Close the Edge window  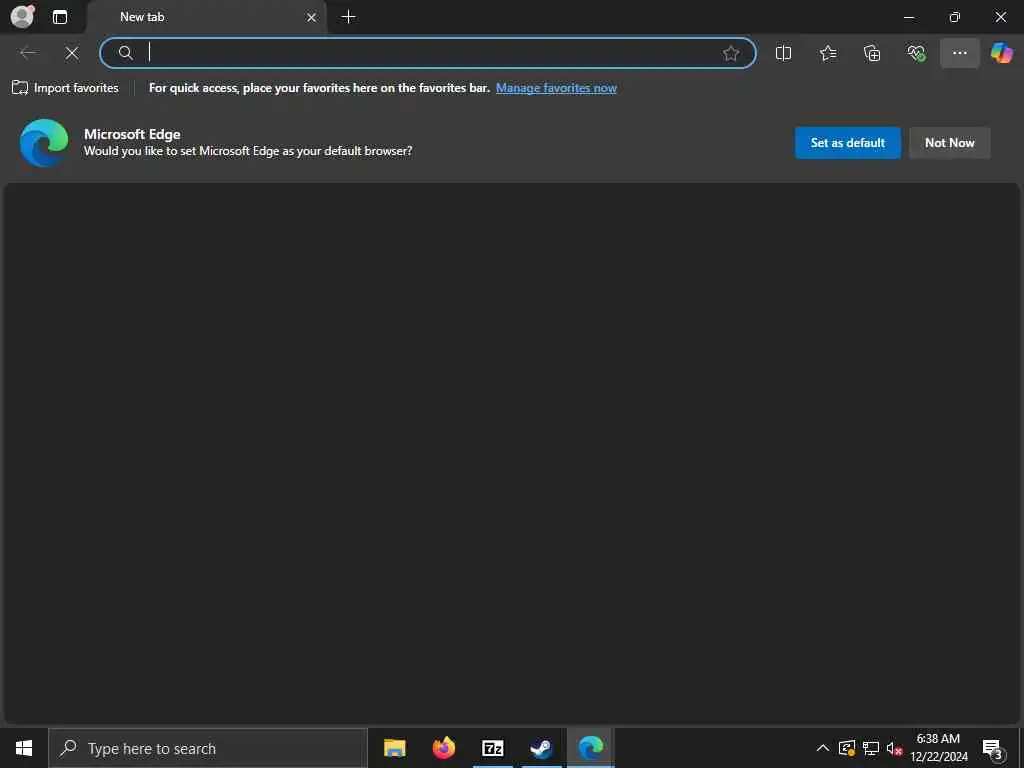[1000, 17]
